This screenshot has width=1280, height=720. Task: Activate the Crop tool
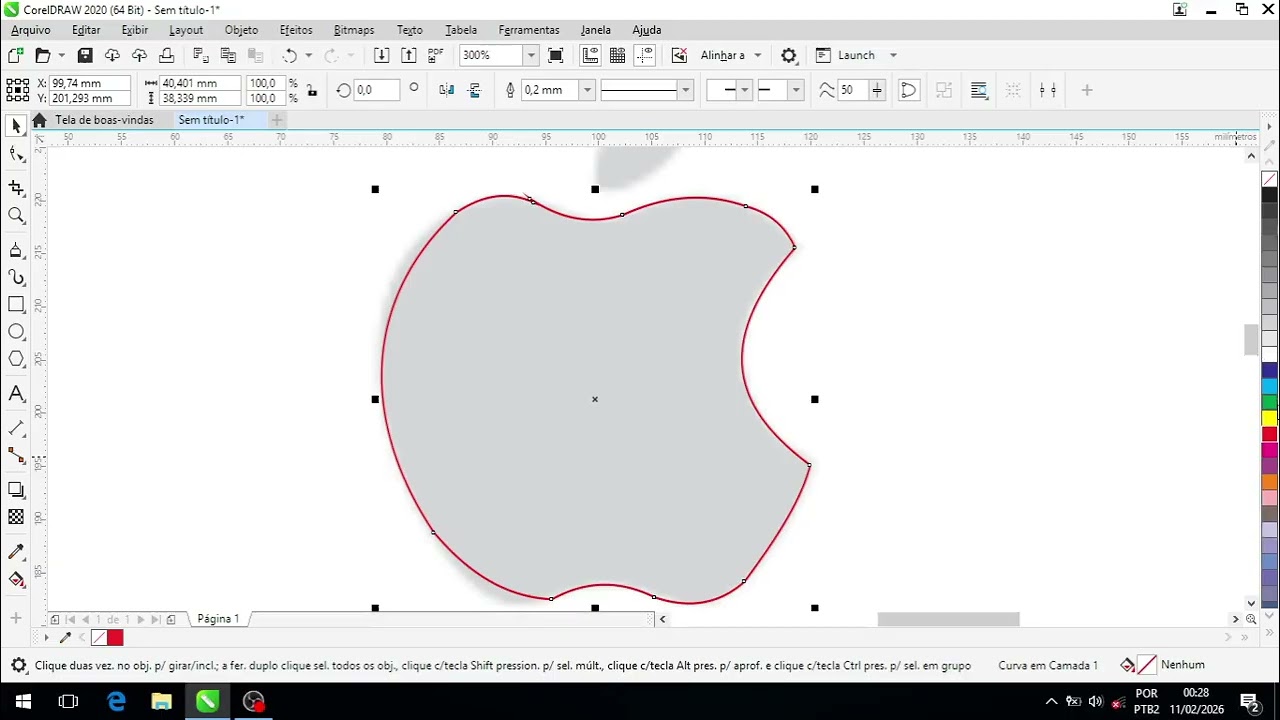click(16, 188)
